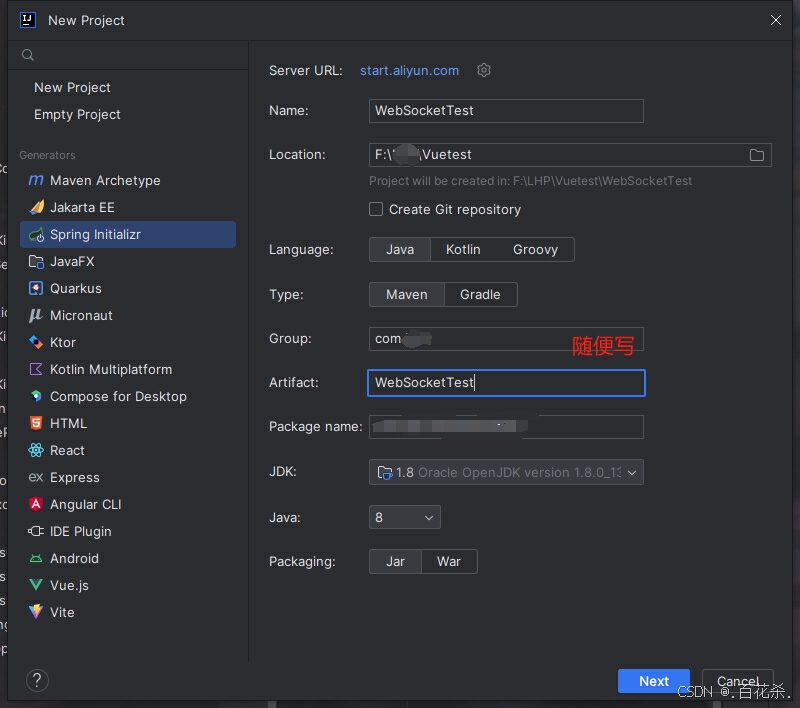
Task: Click the Maven Archetype generator icon
Action: (36, 180)
